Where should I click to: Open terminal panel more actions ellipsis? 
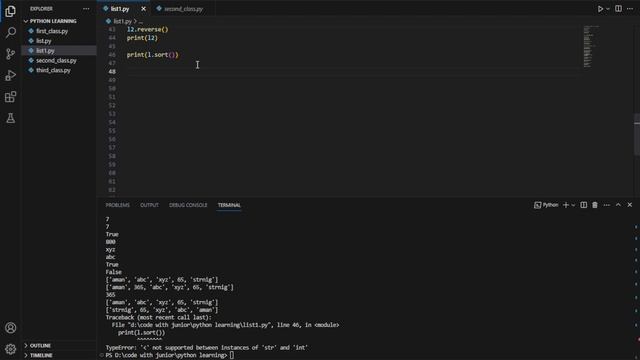[607, 205]
